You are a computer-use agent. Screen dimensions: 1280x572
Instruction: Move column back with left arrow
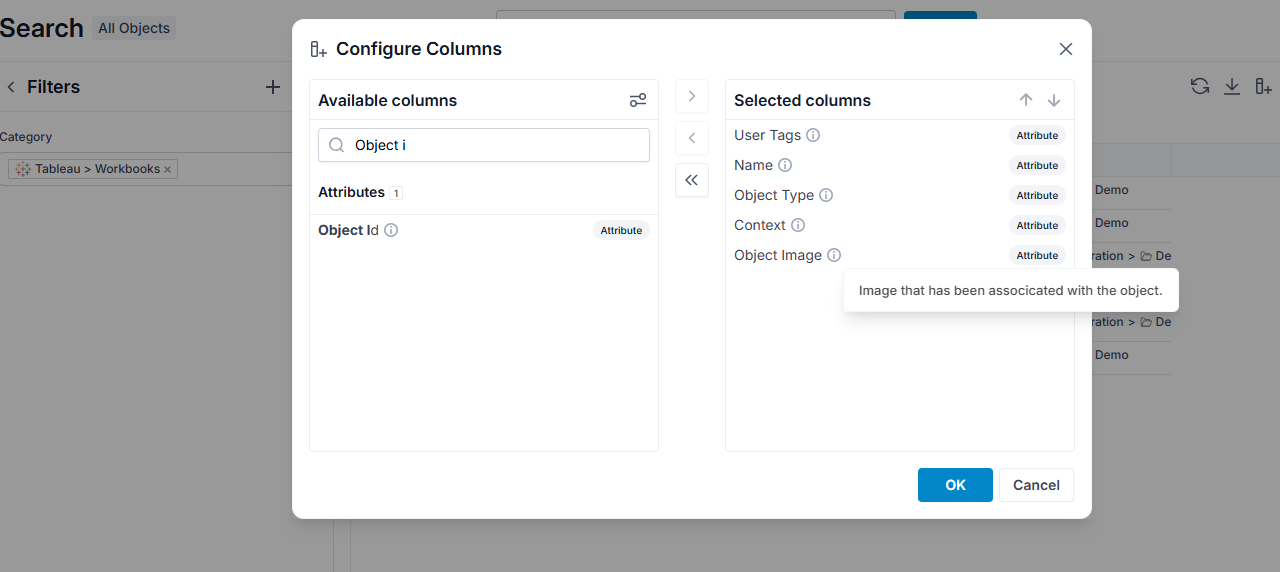pyautogui.click(x=692, y=138)
